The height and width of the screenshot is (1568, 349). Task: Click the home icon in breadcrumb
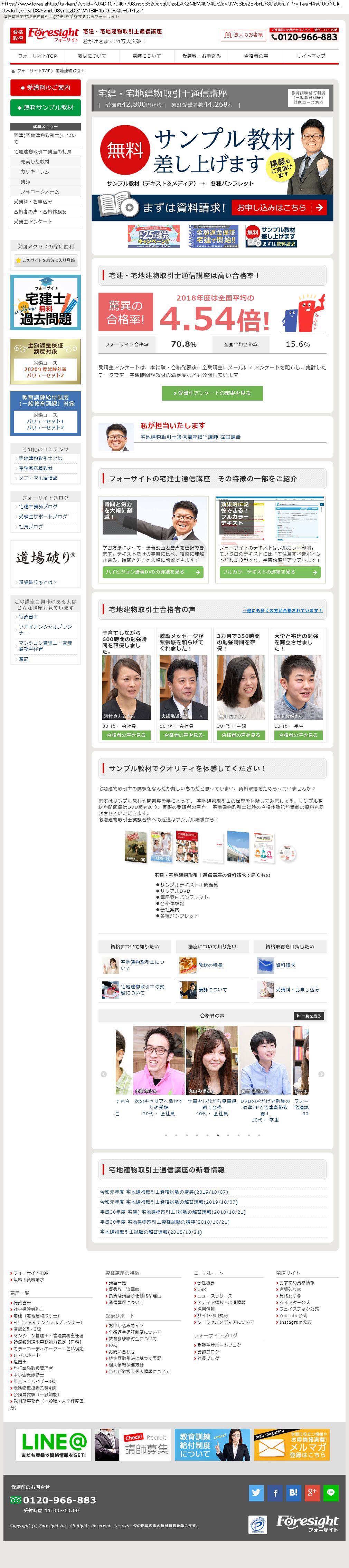coord(13,71)
